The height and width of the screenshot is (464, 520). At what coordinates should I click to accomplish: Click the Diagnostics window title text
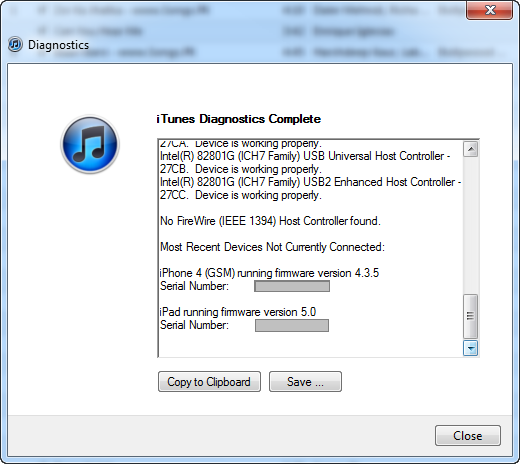tap(58, 45)
